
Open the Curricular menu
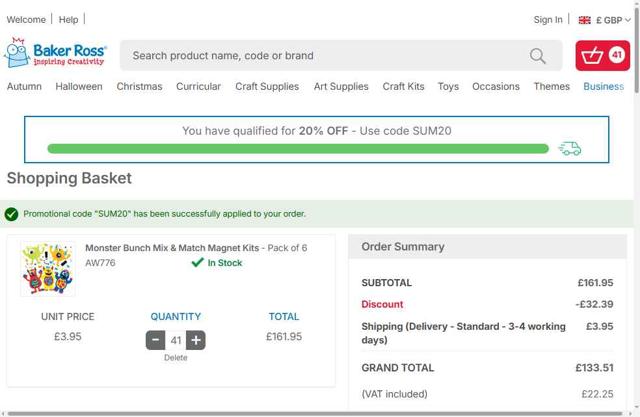(x=198, y=87)
